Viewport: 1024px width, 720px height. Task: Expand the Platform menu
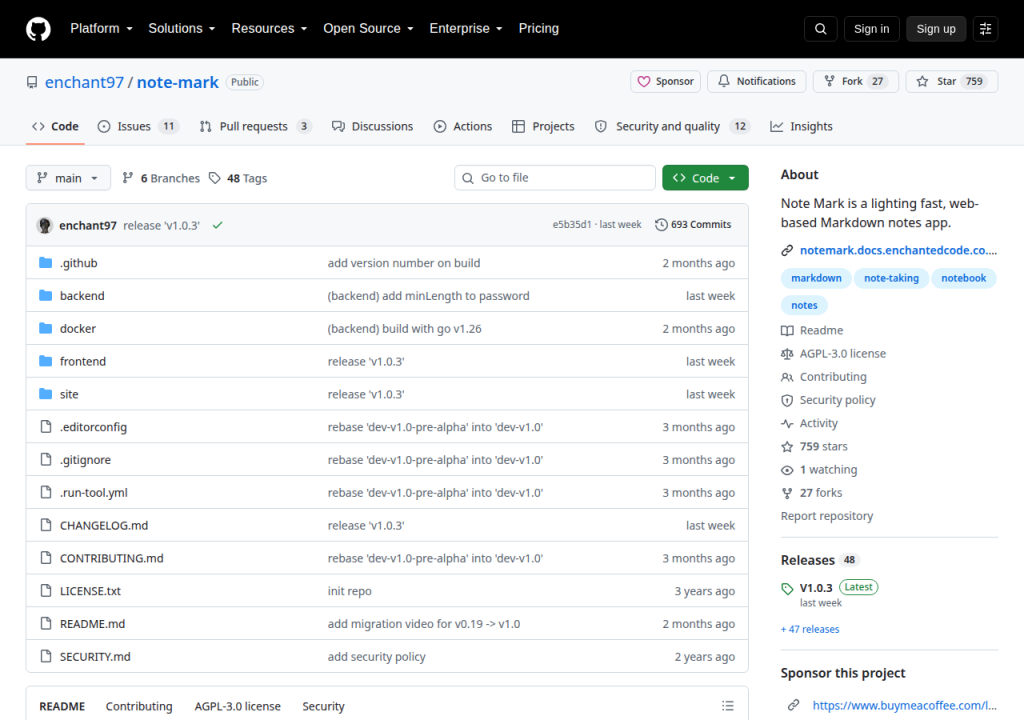(x=101, y=29)
